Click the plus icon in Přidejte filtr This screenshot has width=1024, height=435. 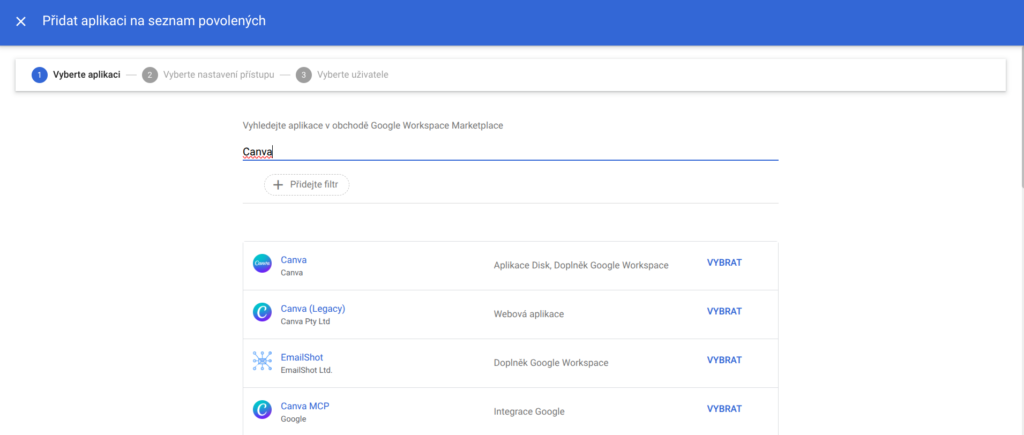point(279,185)
